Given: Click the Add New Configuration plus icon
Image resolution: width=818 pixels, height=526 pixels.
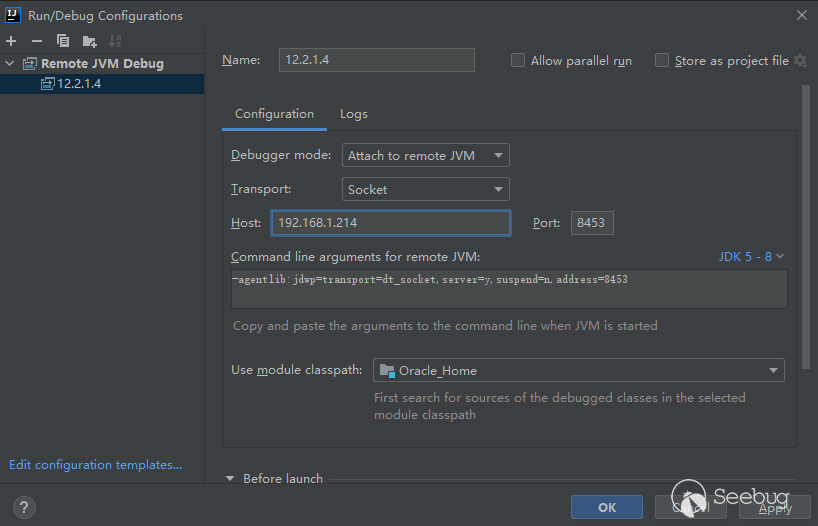Looking at the screenshot, I should (x=11, y=41).
